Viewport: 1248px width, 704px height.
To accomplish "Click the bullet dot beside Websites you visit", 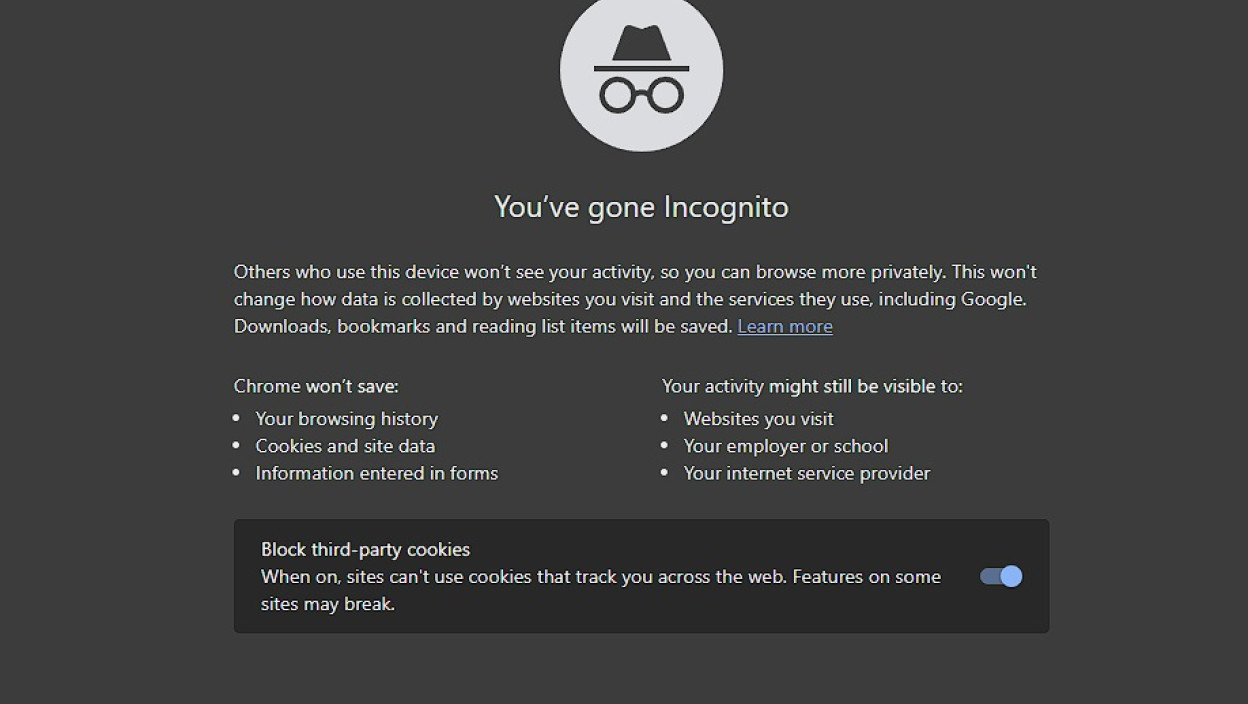I will [x=665, y=419].
